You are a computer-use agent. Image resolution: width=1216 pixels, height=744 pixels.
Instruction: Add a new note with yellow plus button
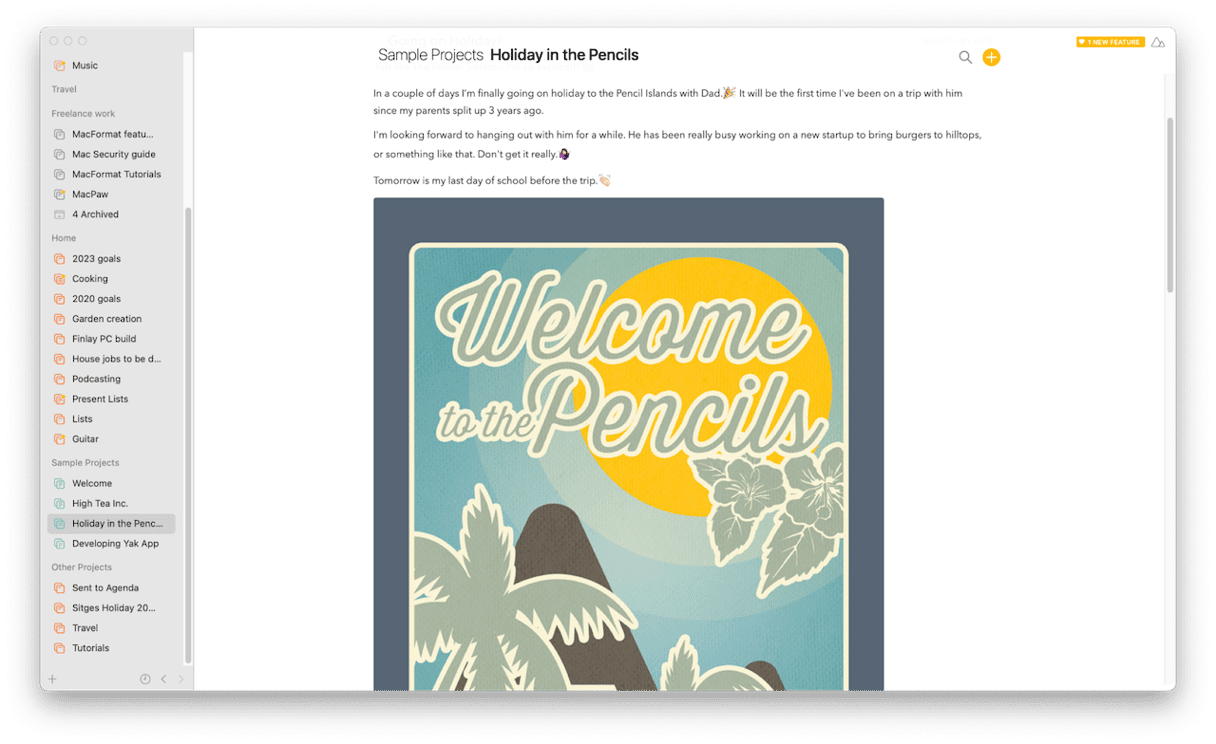click(x=991, y=57)
